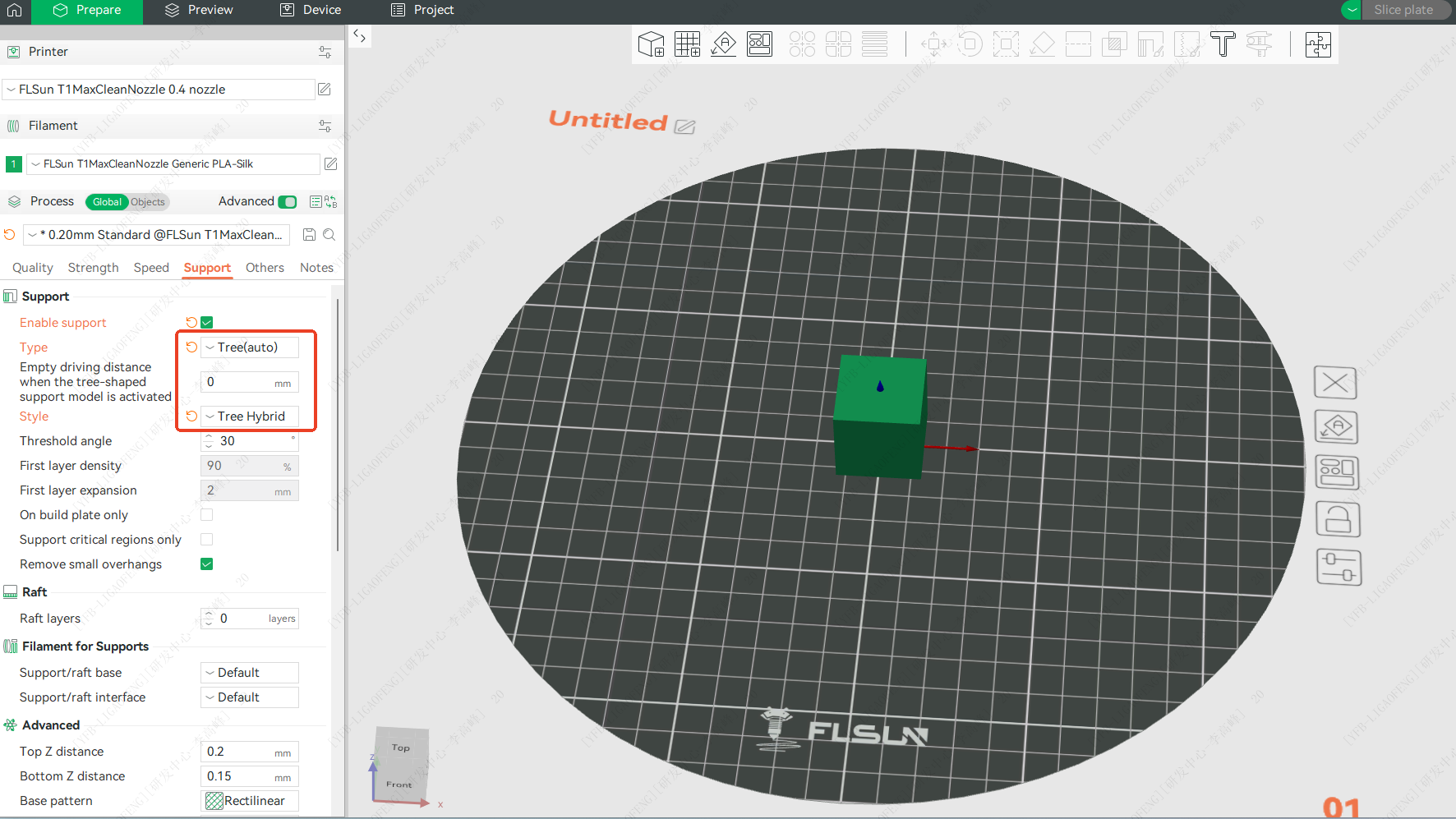Select the Text tool in toolbar

pyautogui.click(x=1223, y=44)
